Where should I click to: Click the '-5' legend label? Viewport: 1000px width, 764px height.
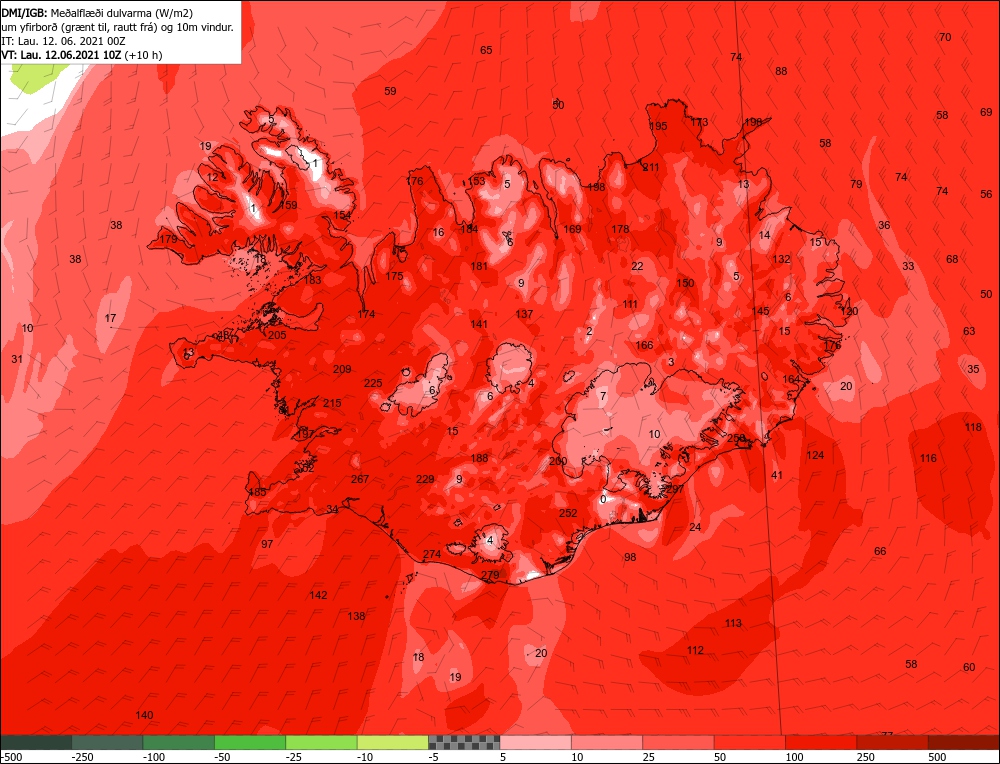(434, 757)
